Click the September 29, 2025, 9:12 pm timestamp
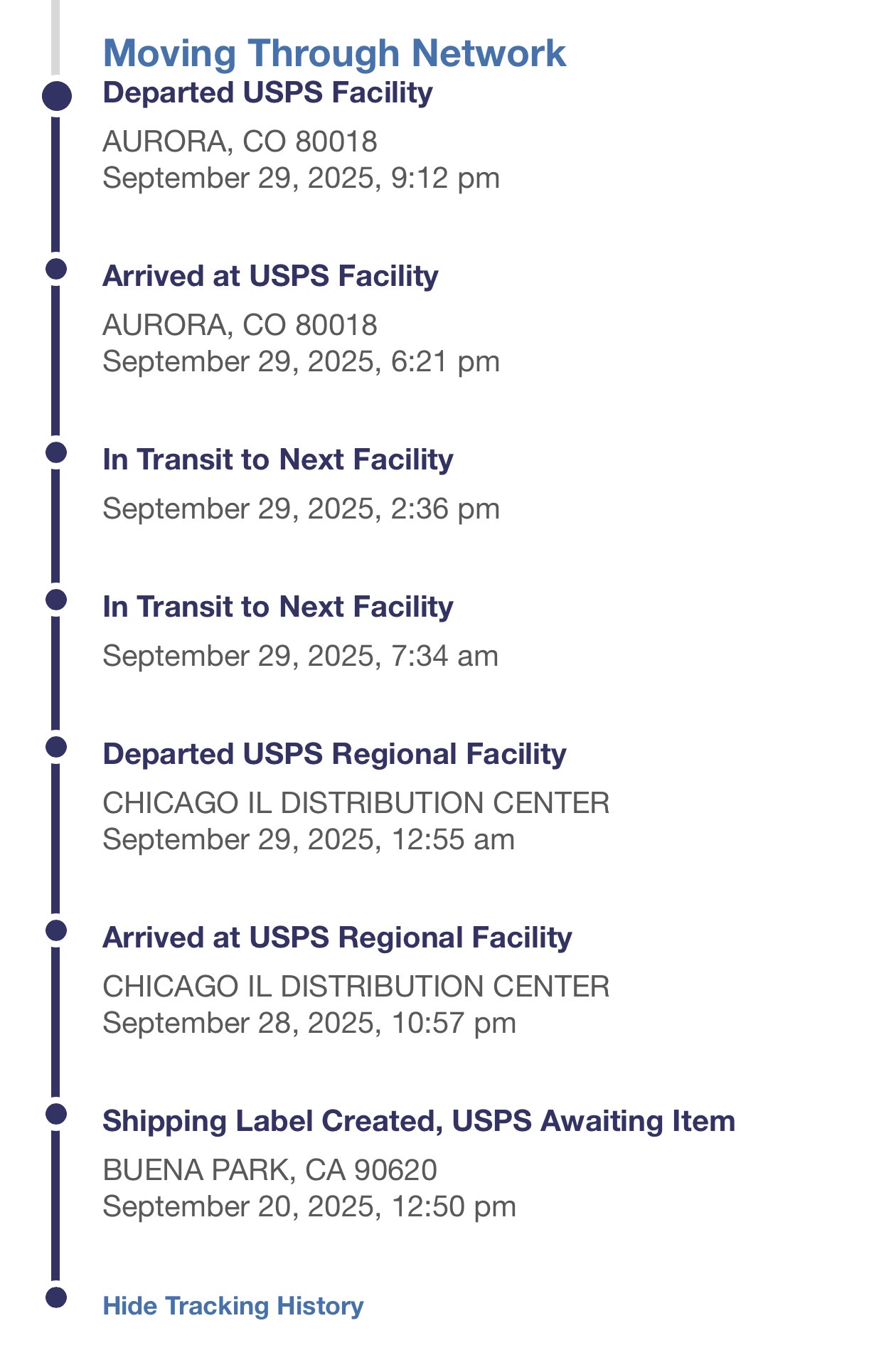Screen dimensions: 896x1365 click(301, 178)
